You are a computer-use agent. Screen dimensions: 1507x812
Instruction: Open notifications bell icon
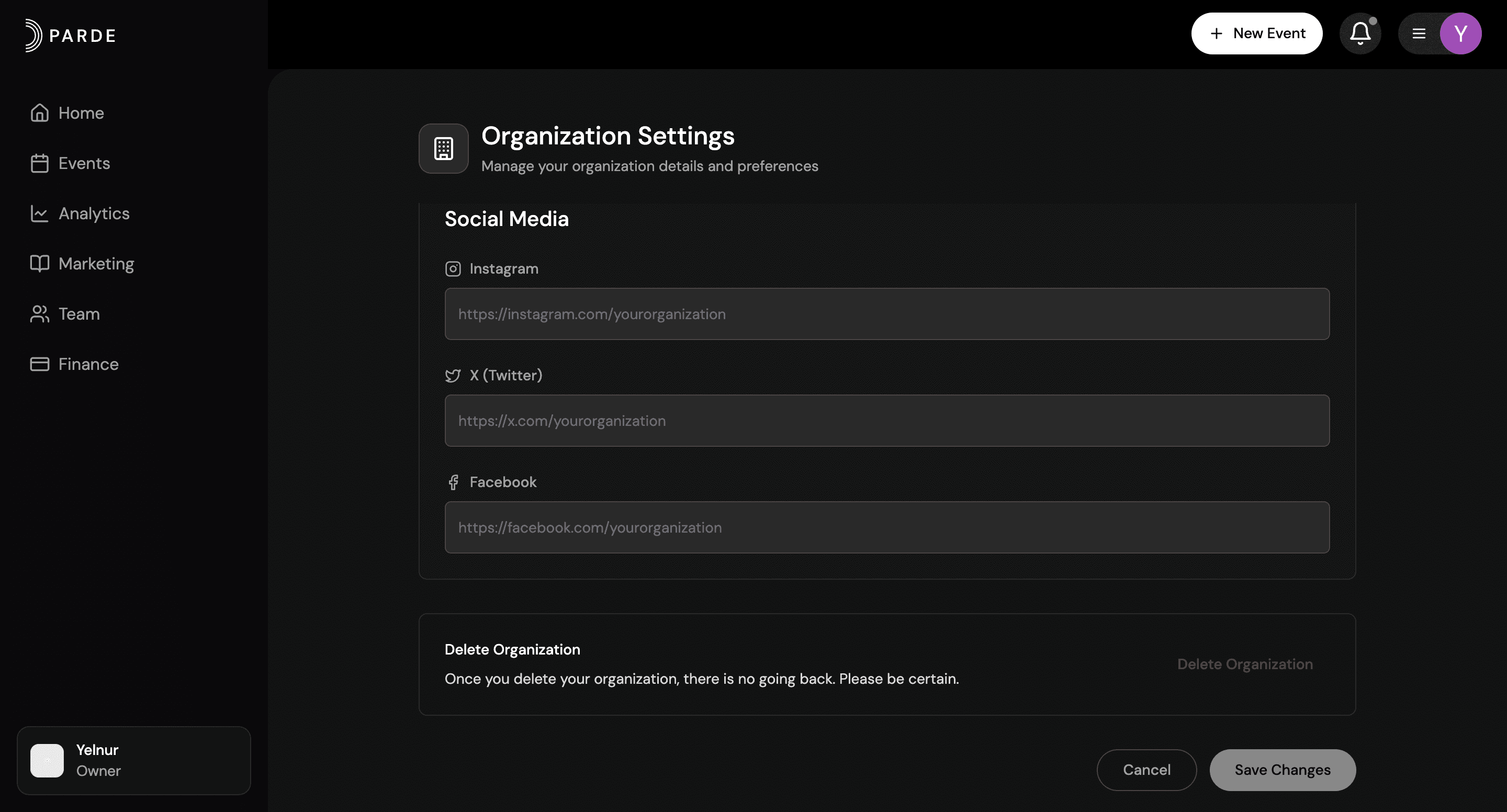coord(1359,33)
